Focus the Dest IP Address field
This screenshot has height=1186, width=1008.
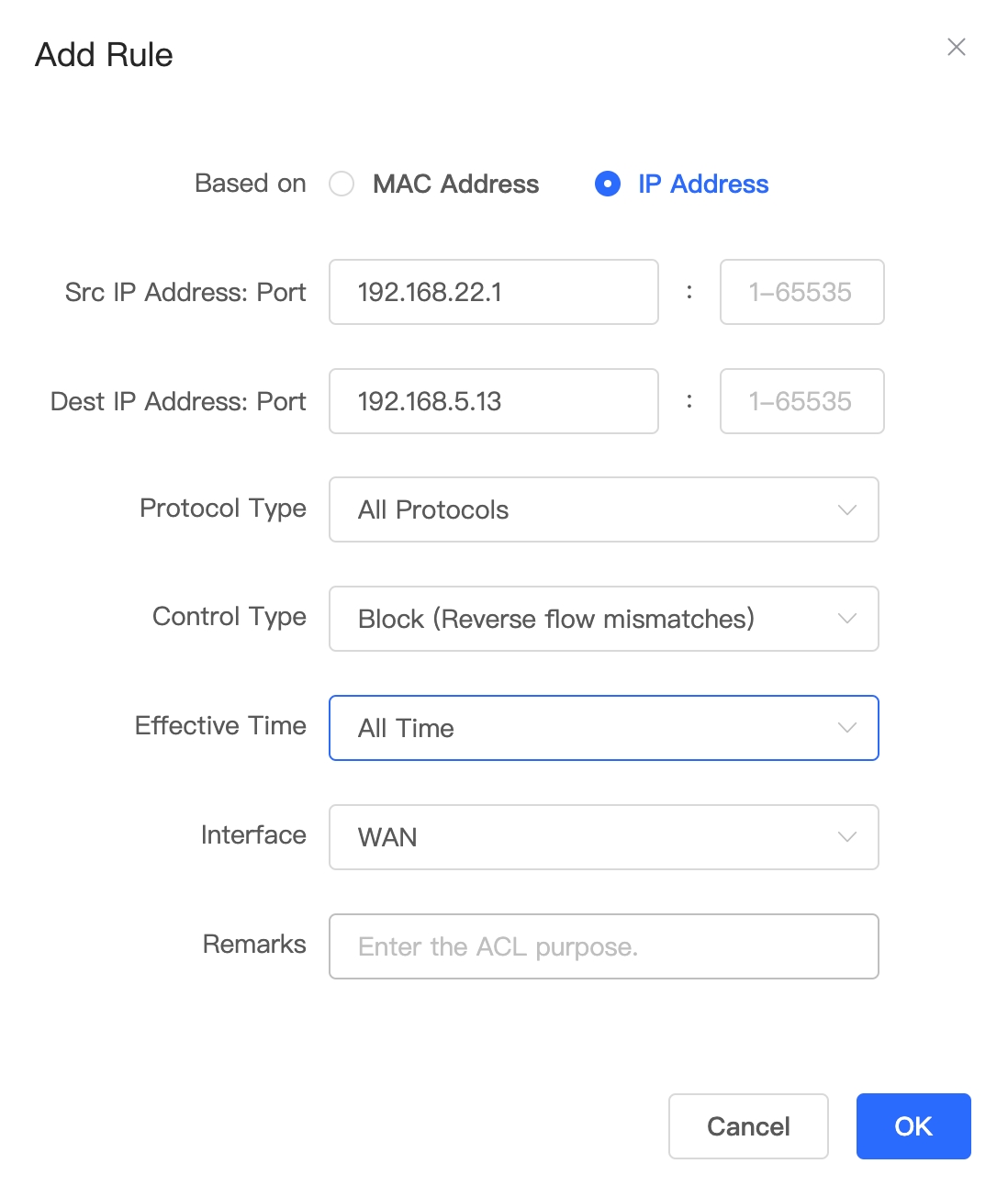point(494,401)
